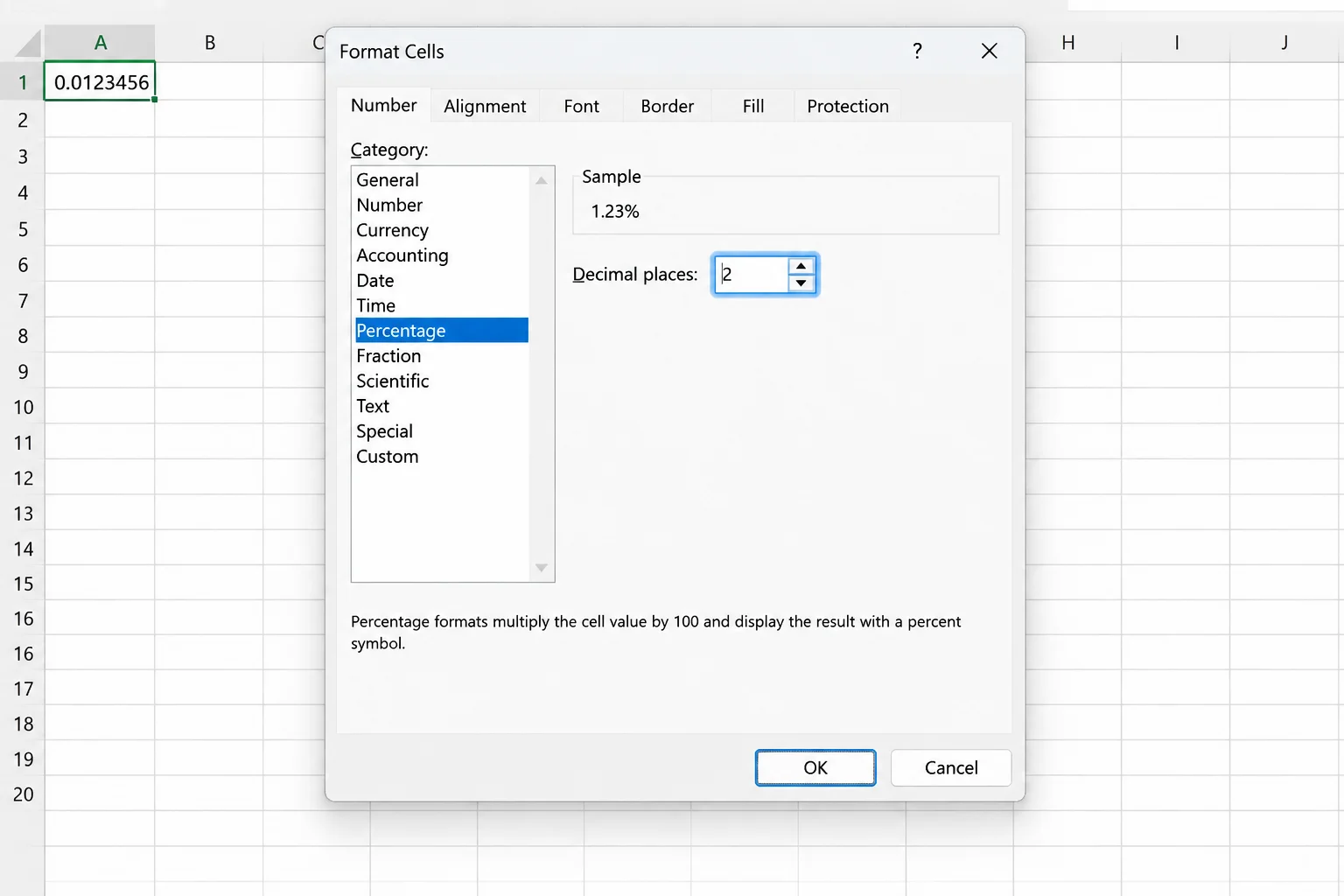The image size is (1344, 896).
Task: Select row 8 header
Action: [x=23, y=336]
